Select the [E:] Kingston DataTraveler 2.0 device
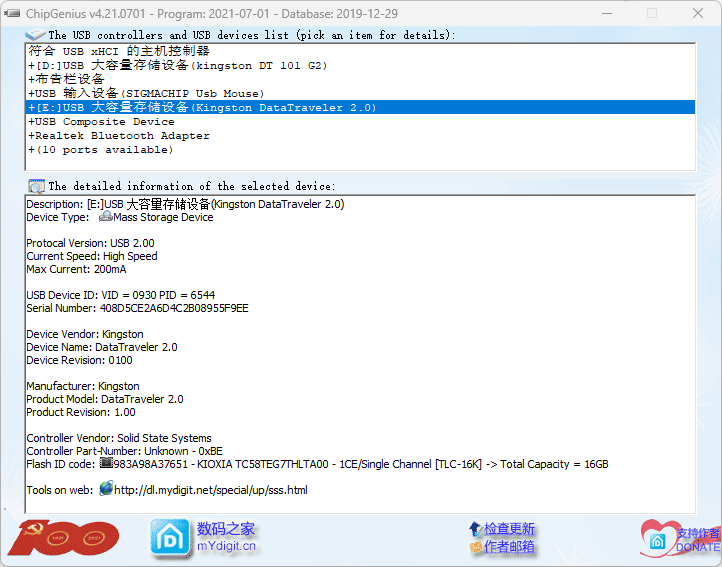 coord(360,107)
